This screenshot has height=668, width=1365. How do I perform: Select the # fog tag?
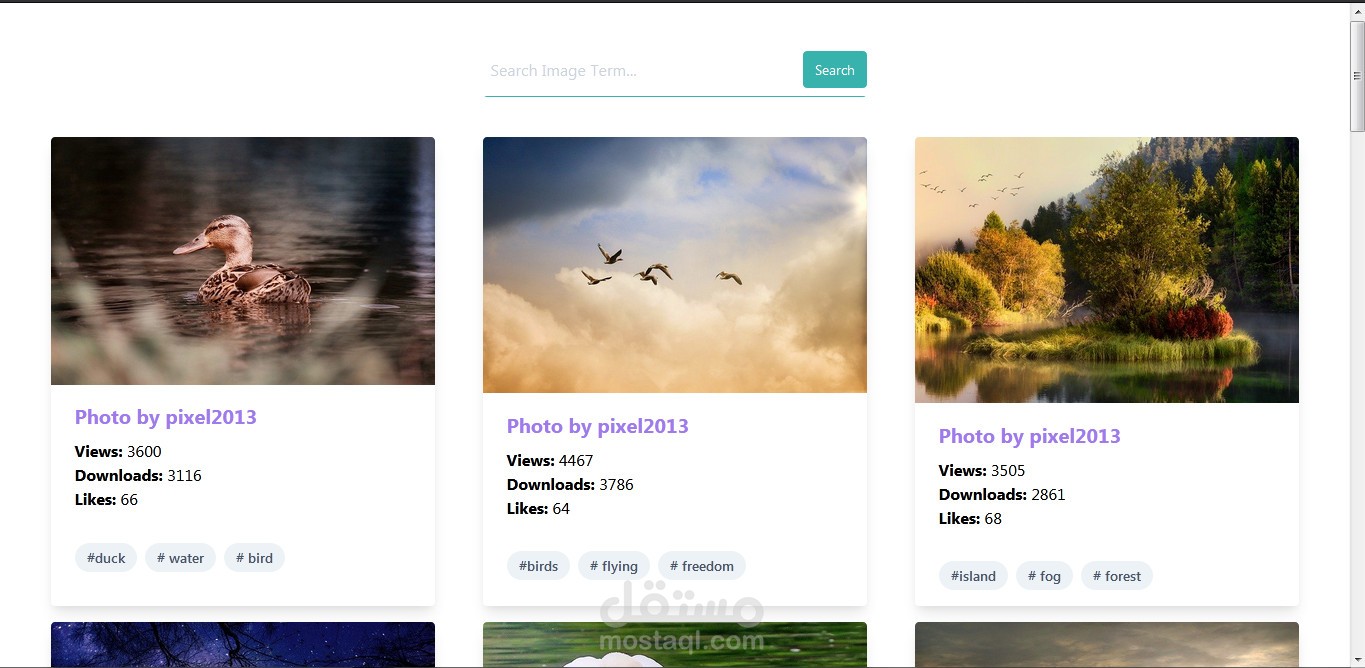[x=1045, y=576]
